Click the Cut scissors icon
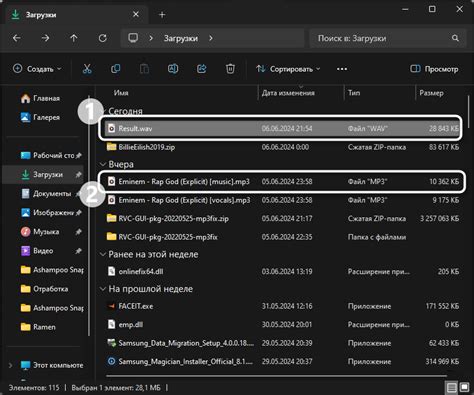 (x=87, y=69)
